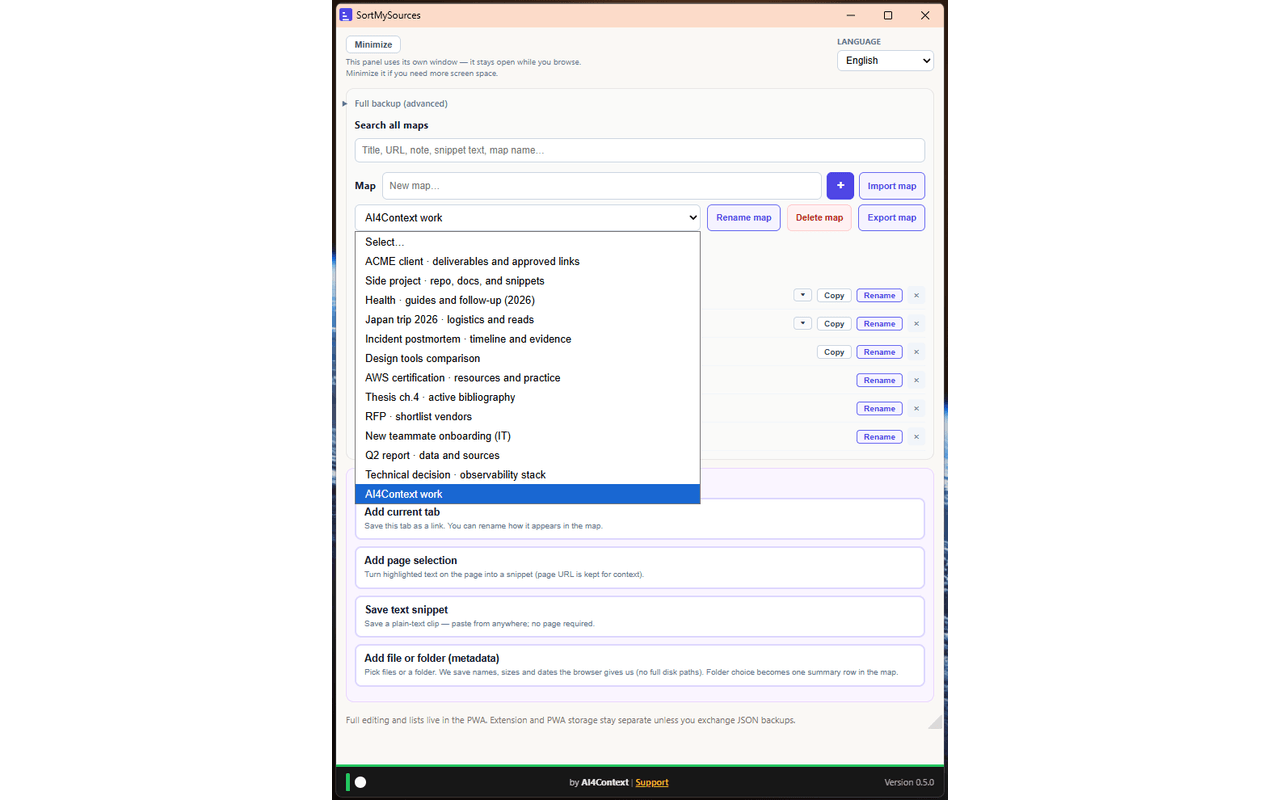This screenshot has height=800, width=1280.
Task: Select 'ACME client · deliverables and approved links' map
Action: pyautogui.click(x=527, y=262)
